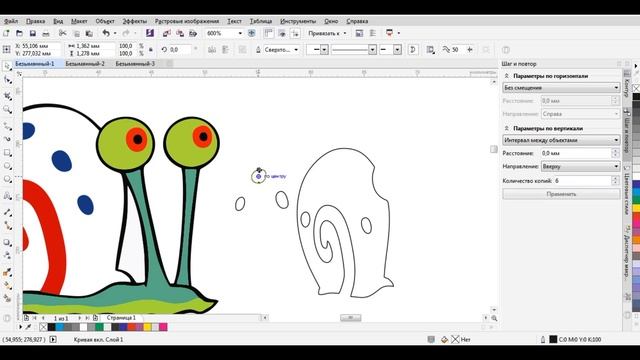Screen dimensions: 640x360
Task: Open the 'Интервал между объектами' dropdown
Action: coord(561,140)
